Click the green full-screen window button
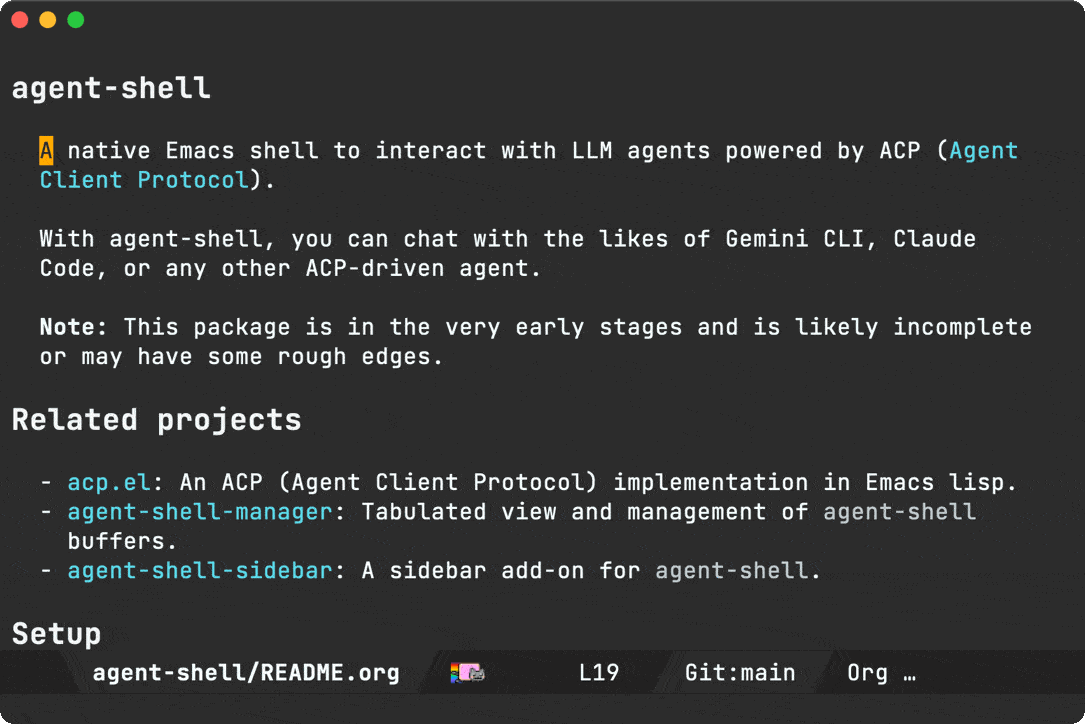Screen dimensions: 1085x724 click(75, 20)
